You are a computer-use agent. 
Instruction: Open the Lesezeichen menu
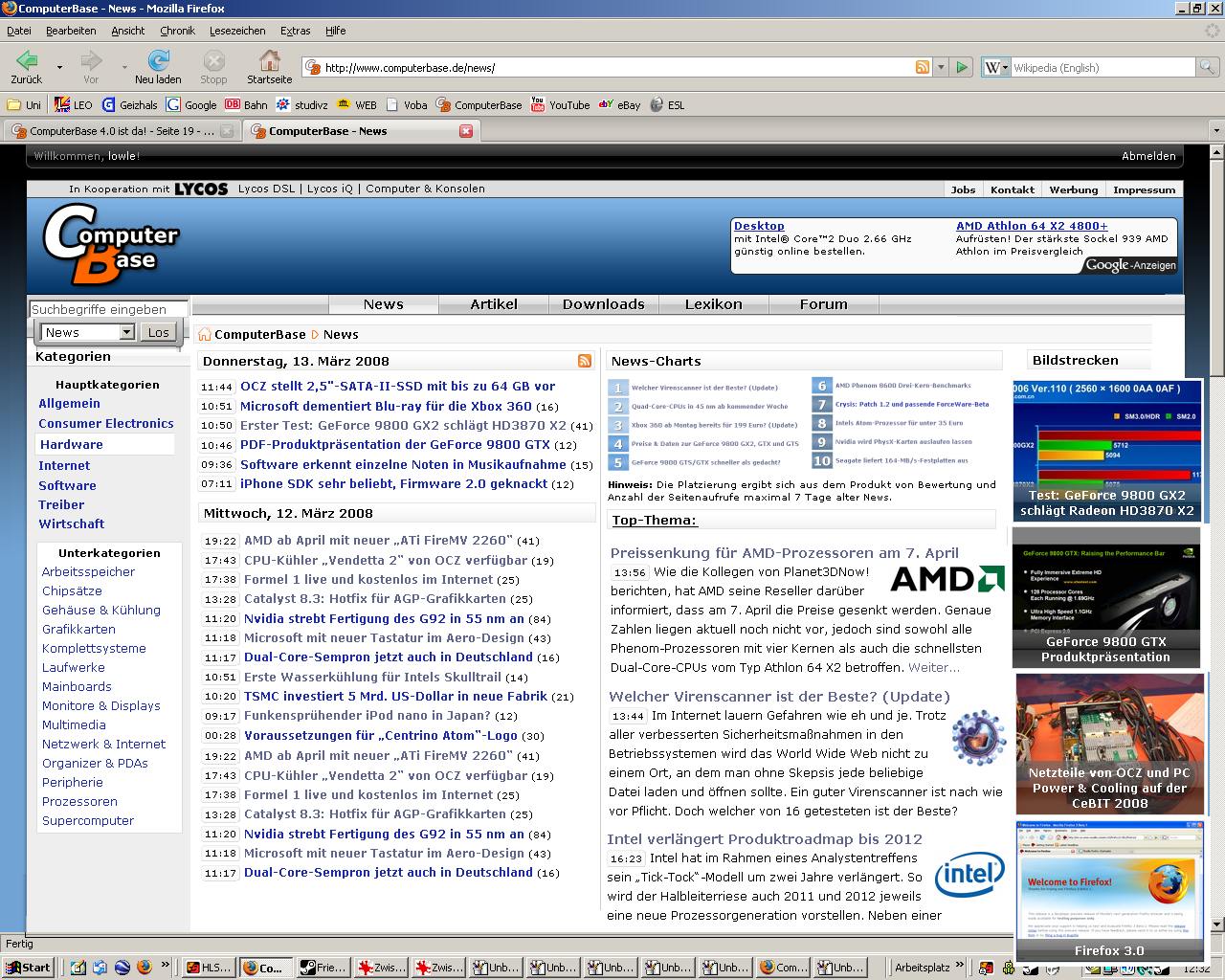(237, 31)
